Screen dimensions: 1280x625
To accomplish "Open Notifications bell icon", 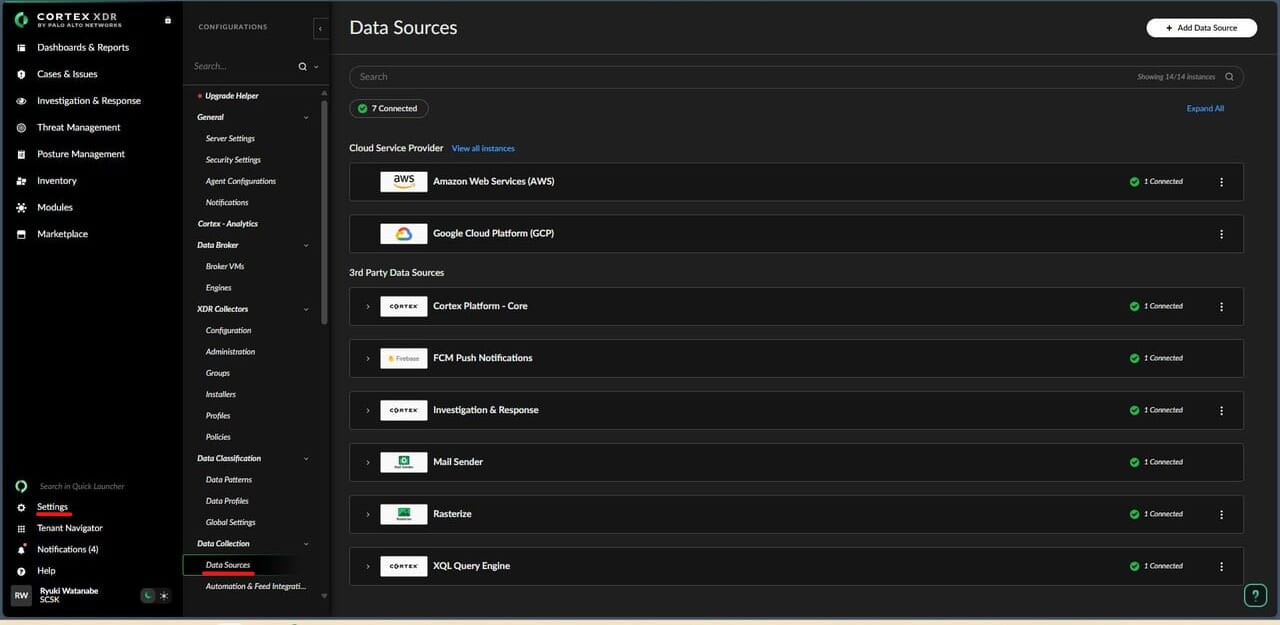I will tap(21, 550).
